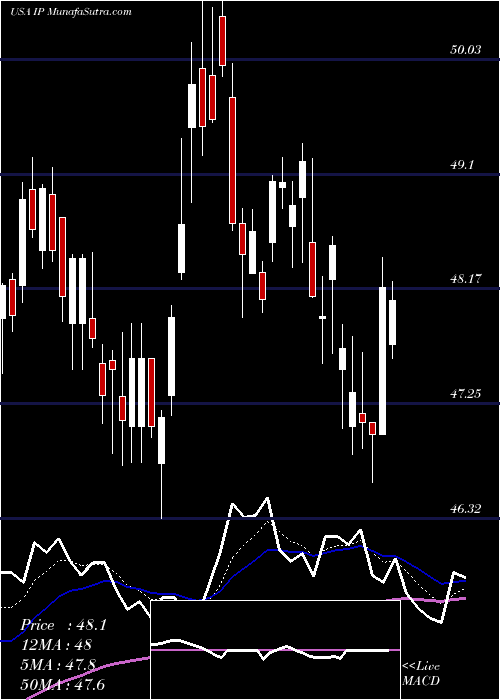Click the 5MA : 47.8 readout
Screen dimensions: 500x700
[x=58, y=664]
